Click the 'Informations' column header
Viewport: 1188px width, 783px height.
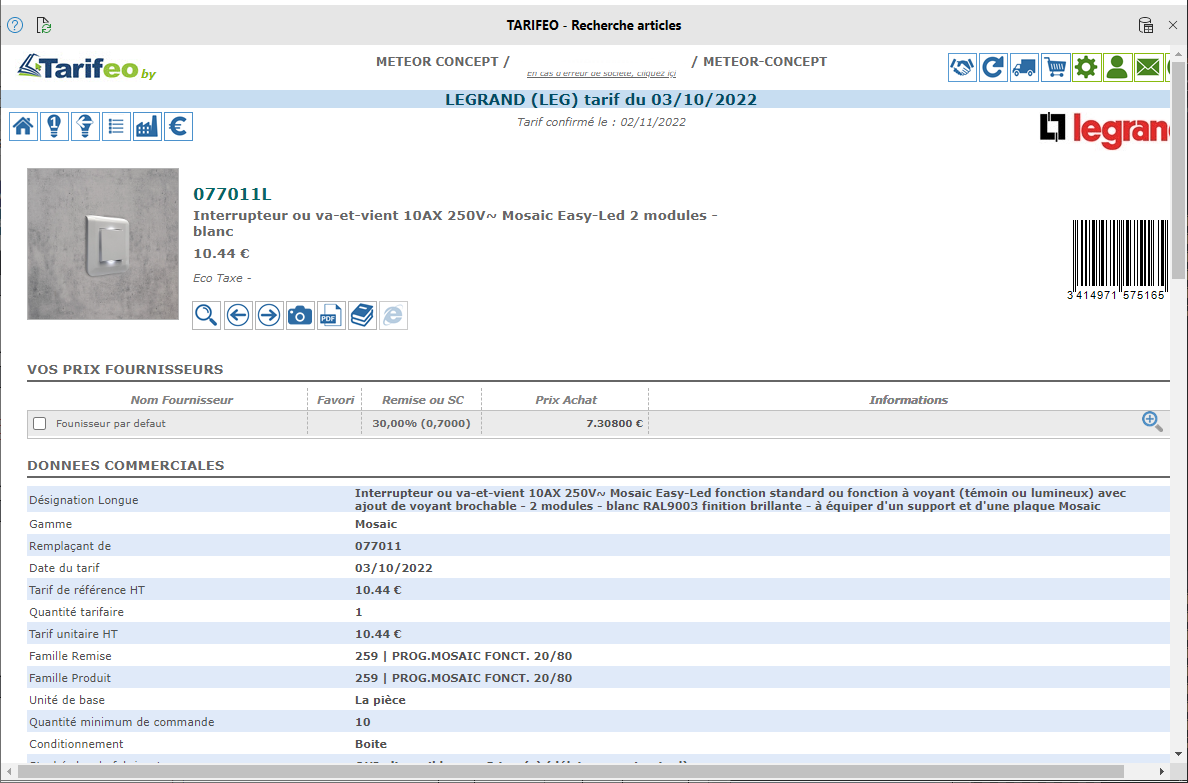pos(908,399)
